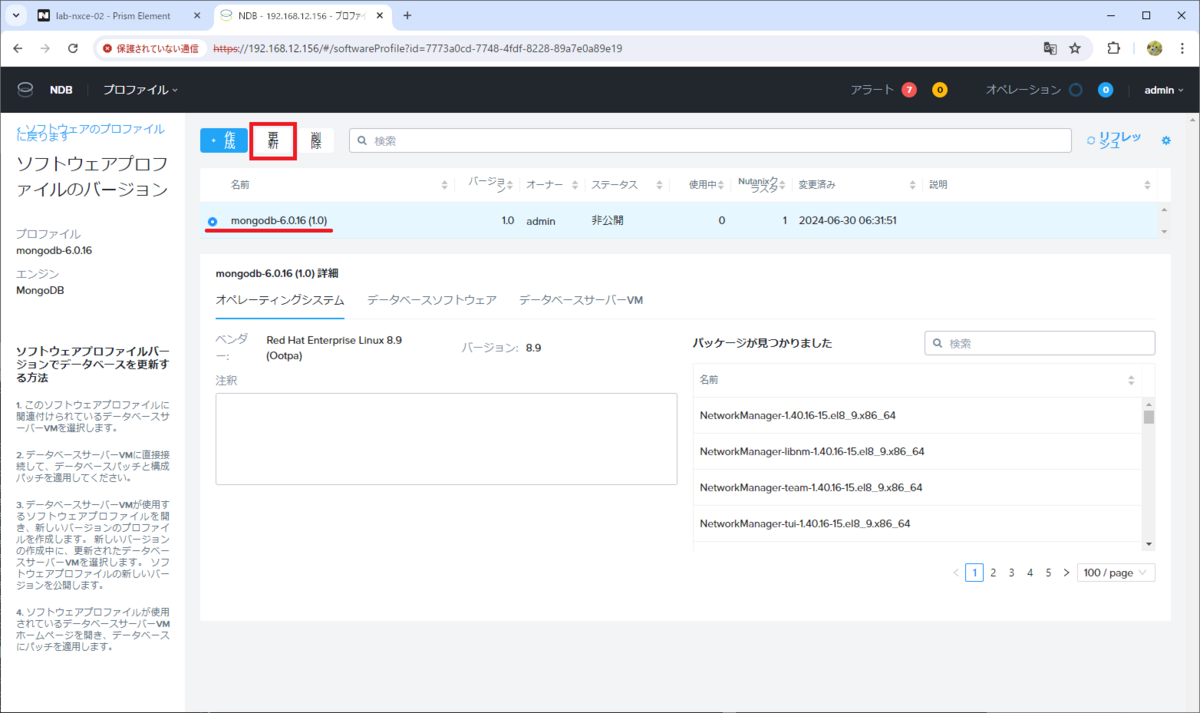Go to the previous page arrow

(955, 573)
